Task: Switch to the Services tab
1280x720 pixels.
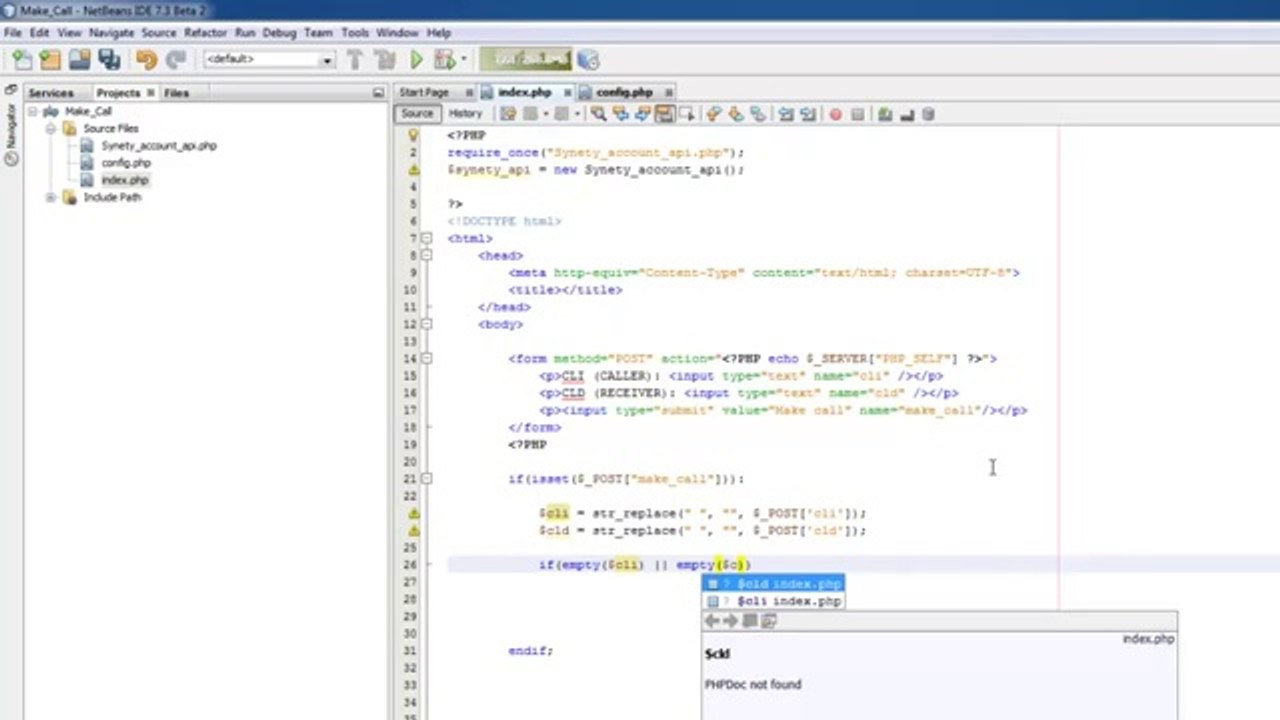Action: pyautogui.click(x=50, y=93)
